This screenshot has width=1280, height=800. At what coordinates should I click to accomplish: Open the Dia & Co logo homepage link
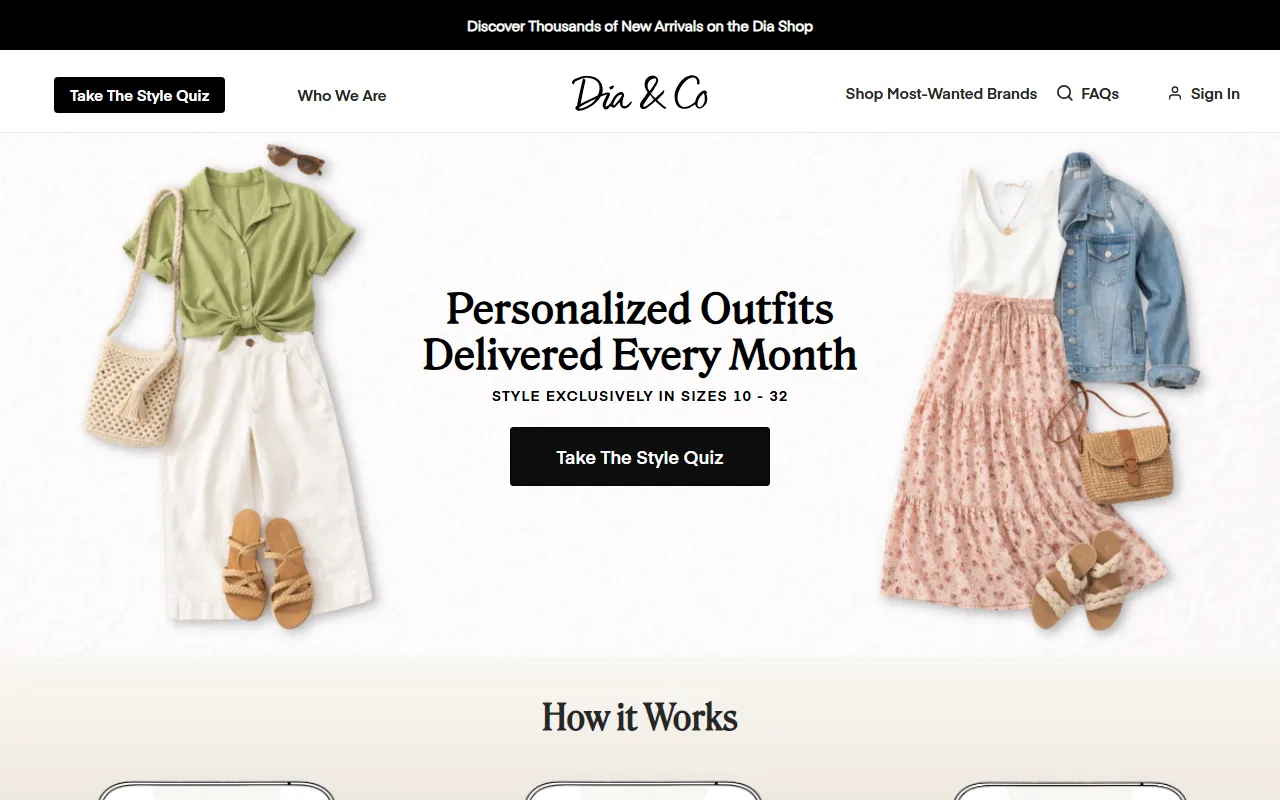(640, 94)
